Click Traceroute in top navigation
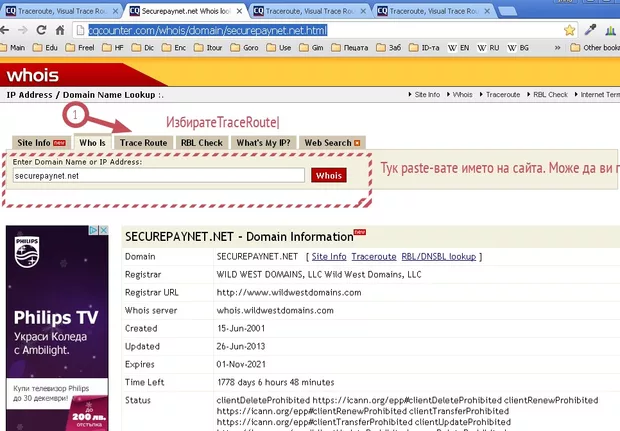The height and width of the screenshot is (431, 620). 503,95
